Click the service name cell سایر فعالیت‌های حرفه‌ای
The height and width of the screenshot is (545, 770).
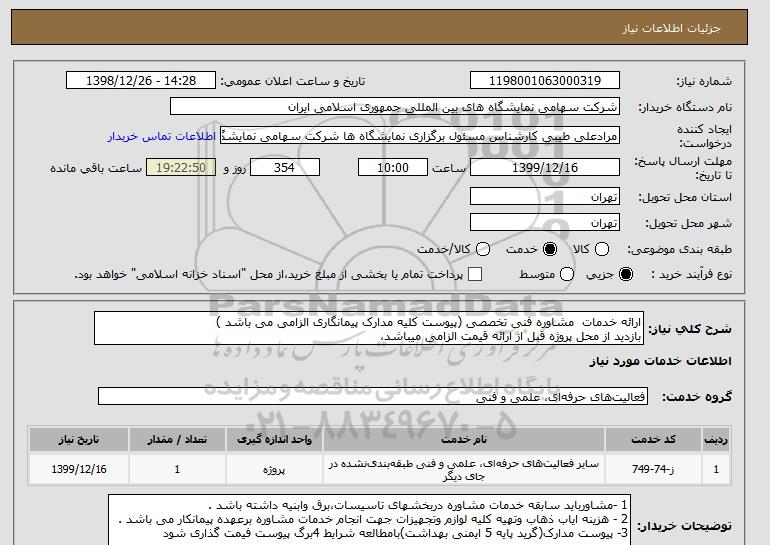click(x=464, y=469)
